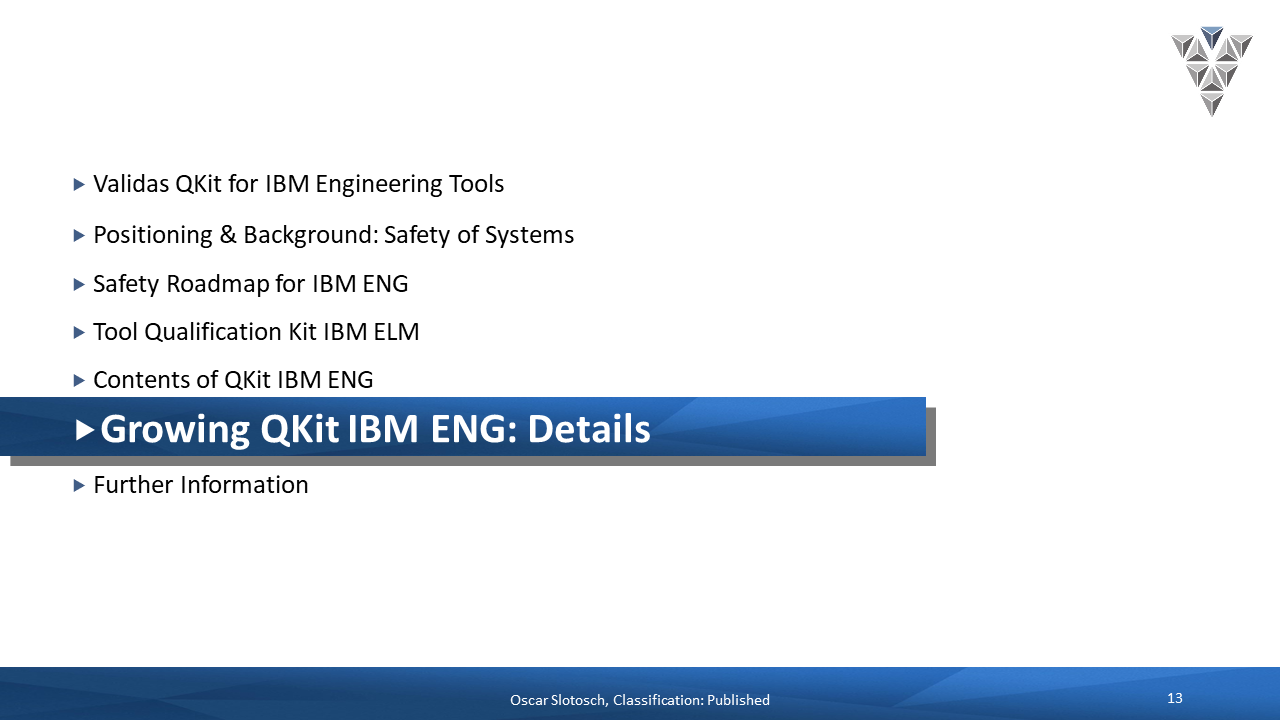Viewport: 1280px width, 720px height.
Task: Click 'Further Information' agenda item
Action: point(200,485)
